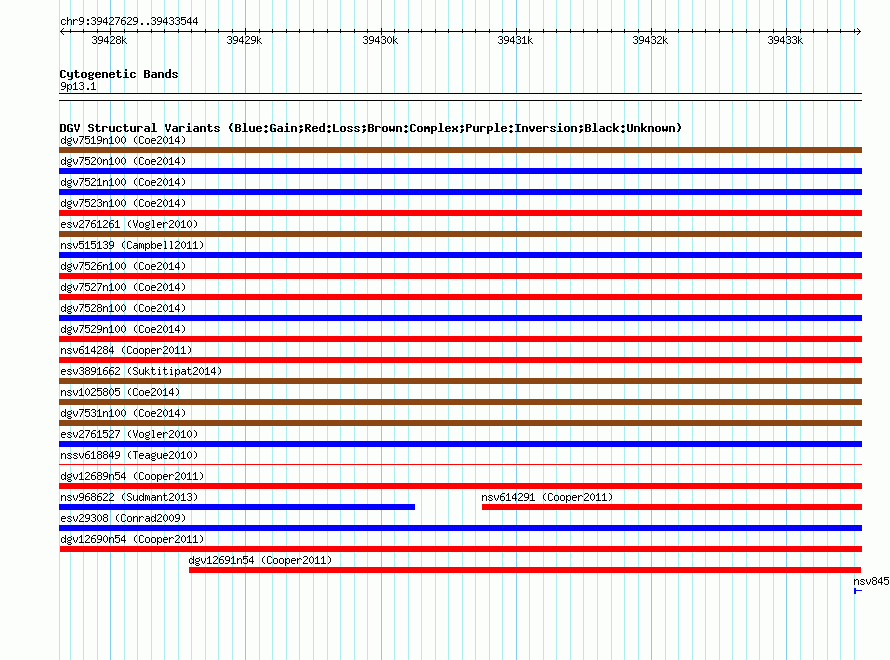890x660 pixels.
Task: Click the thin red line under nssv618849
Action: click(x=460, y=464)
